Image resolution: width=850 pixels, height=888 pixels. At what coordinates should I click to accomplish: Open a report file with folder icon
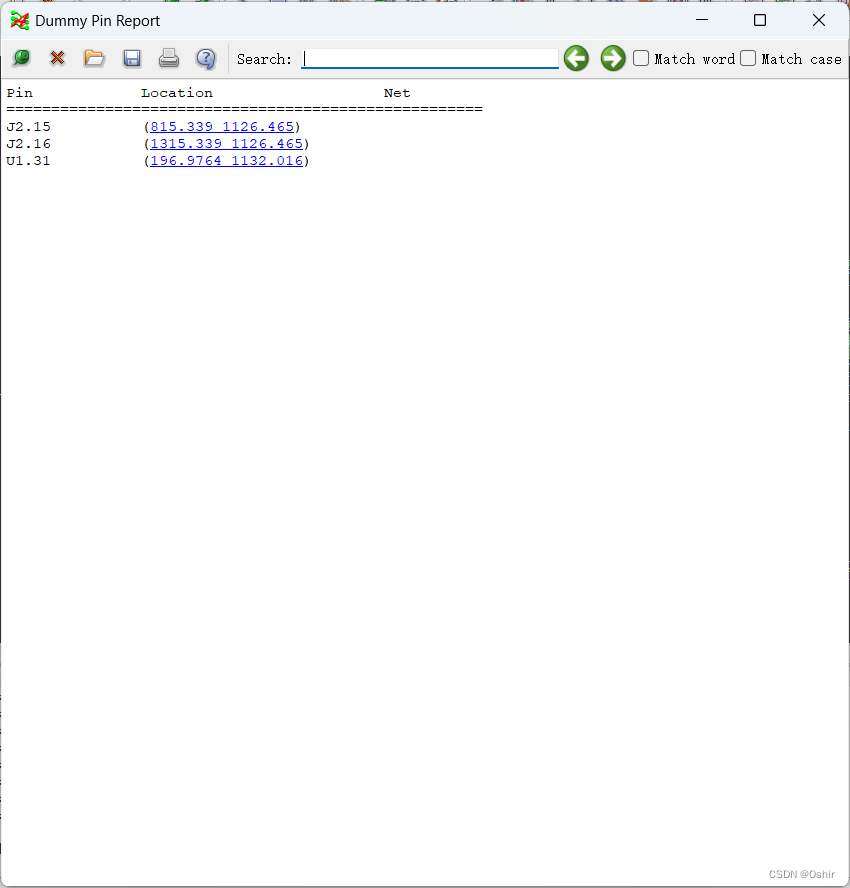click(94, 58)
